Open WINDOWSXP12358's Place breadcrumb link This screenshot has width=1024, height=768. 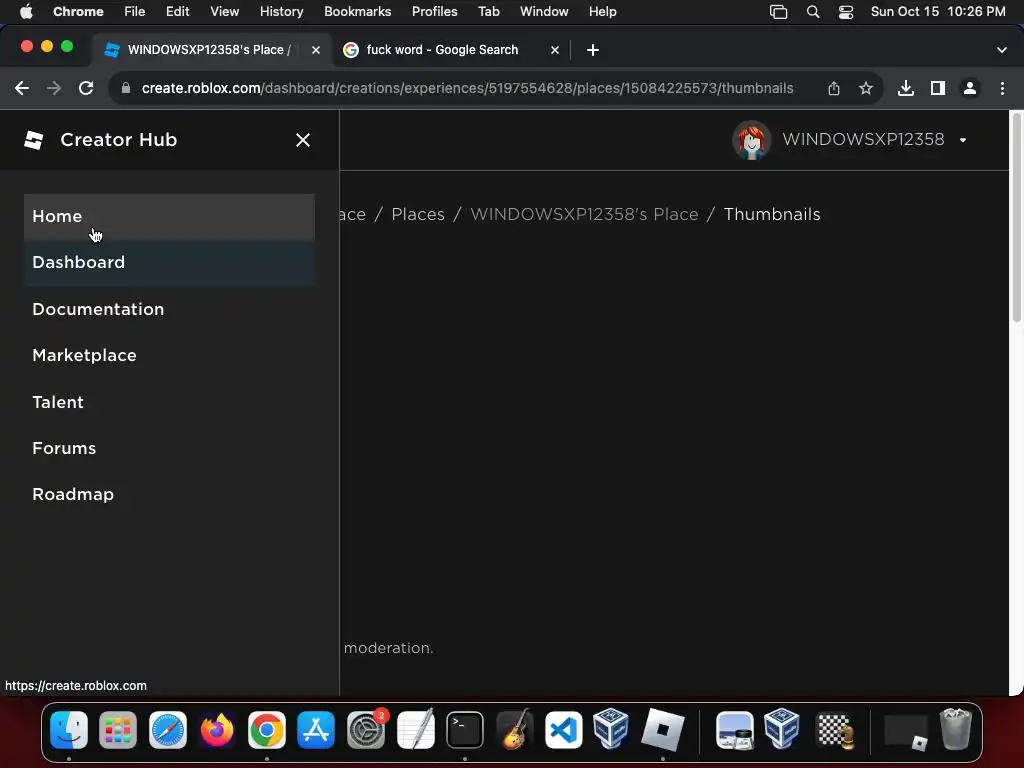584,214
